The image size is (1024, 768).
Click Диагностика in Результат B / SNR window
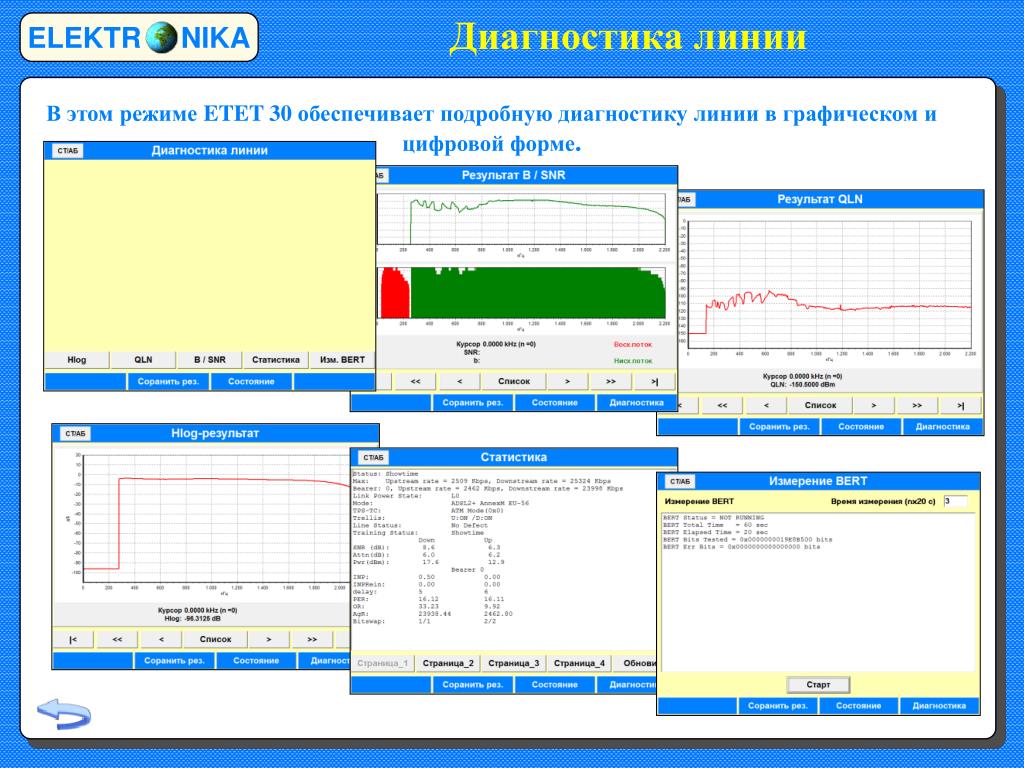click(637, 403)
